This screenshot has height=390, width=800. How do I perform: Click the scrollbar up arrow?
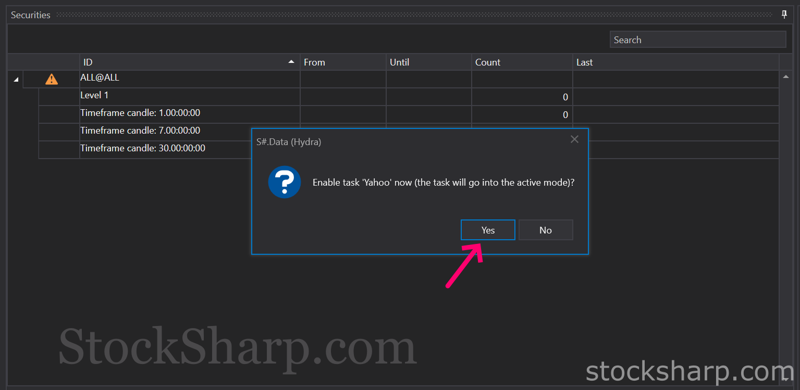(785, 77)
